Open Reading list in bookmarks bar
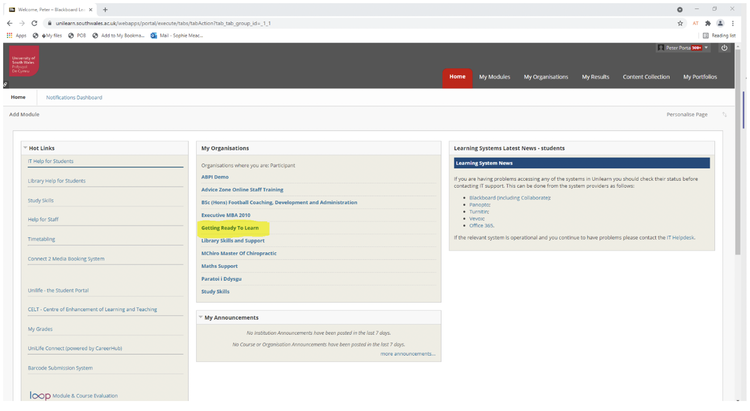 [x=718, y=35]
